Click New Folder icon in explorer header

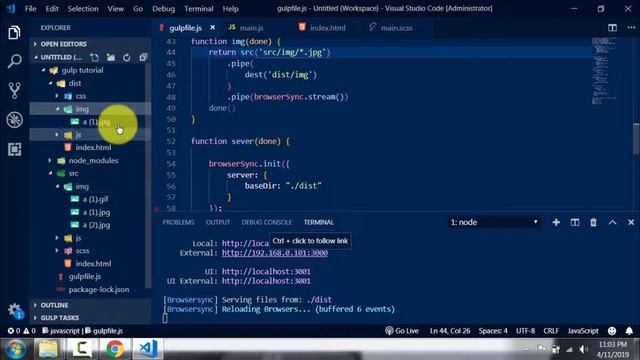111,57
